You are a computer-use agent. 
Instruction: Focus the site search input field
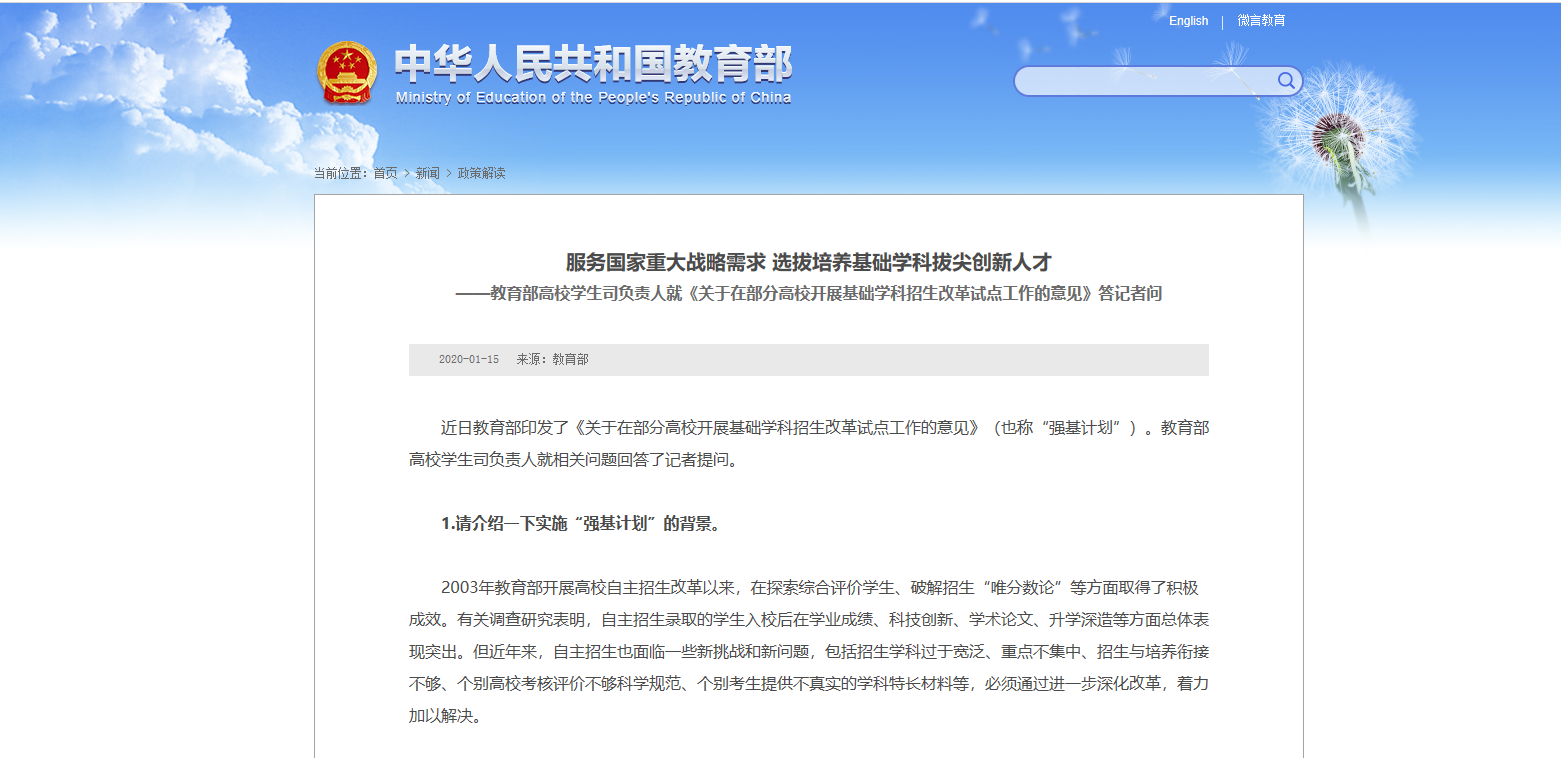click(x=1144, y=81)
